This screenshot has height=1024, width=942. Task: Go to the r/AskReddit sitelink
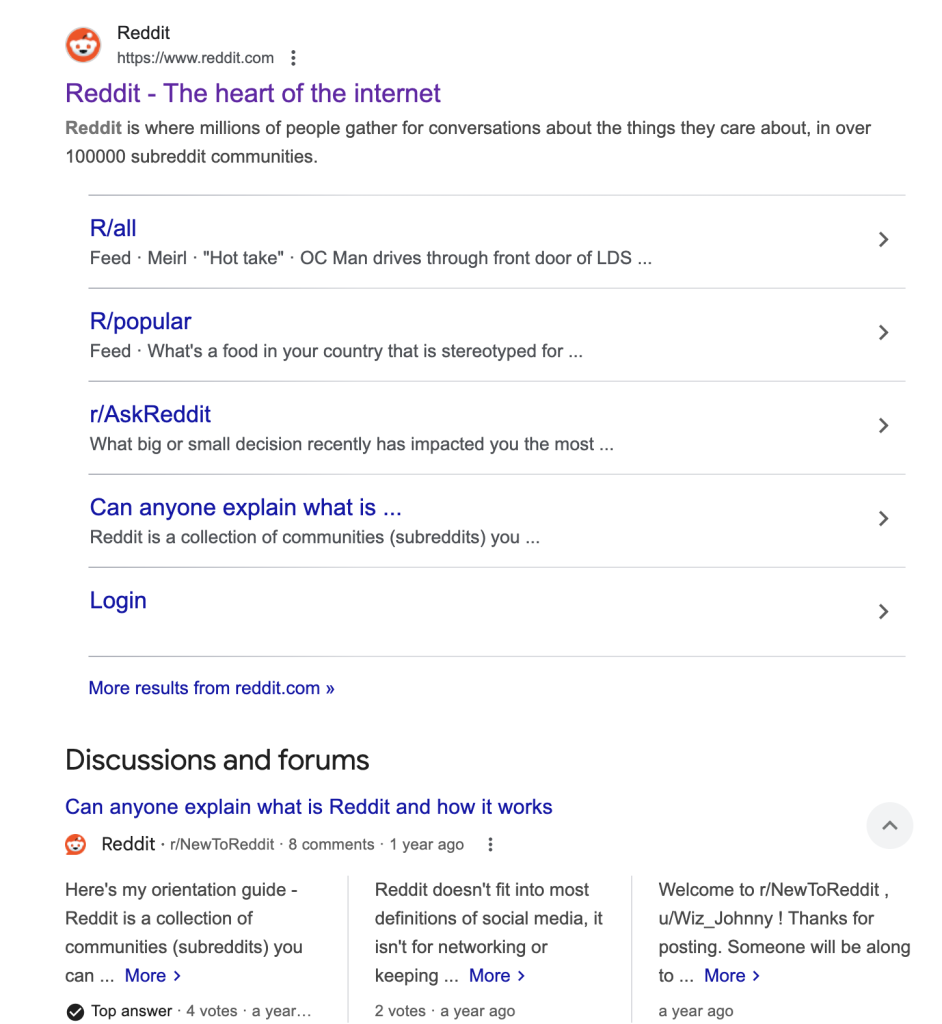[150, 414]
